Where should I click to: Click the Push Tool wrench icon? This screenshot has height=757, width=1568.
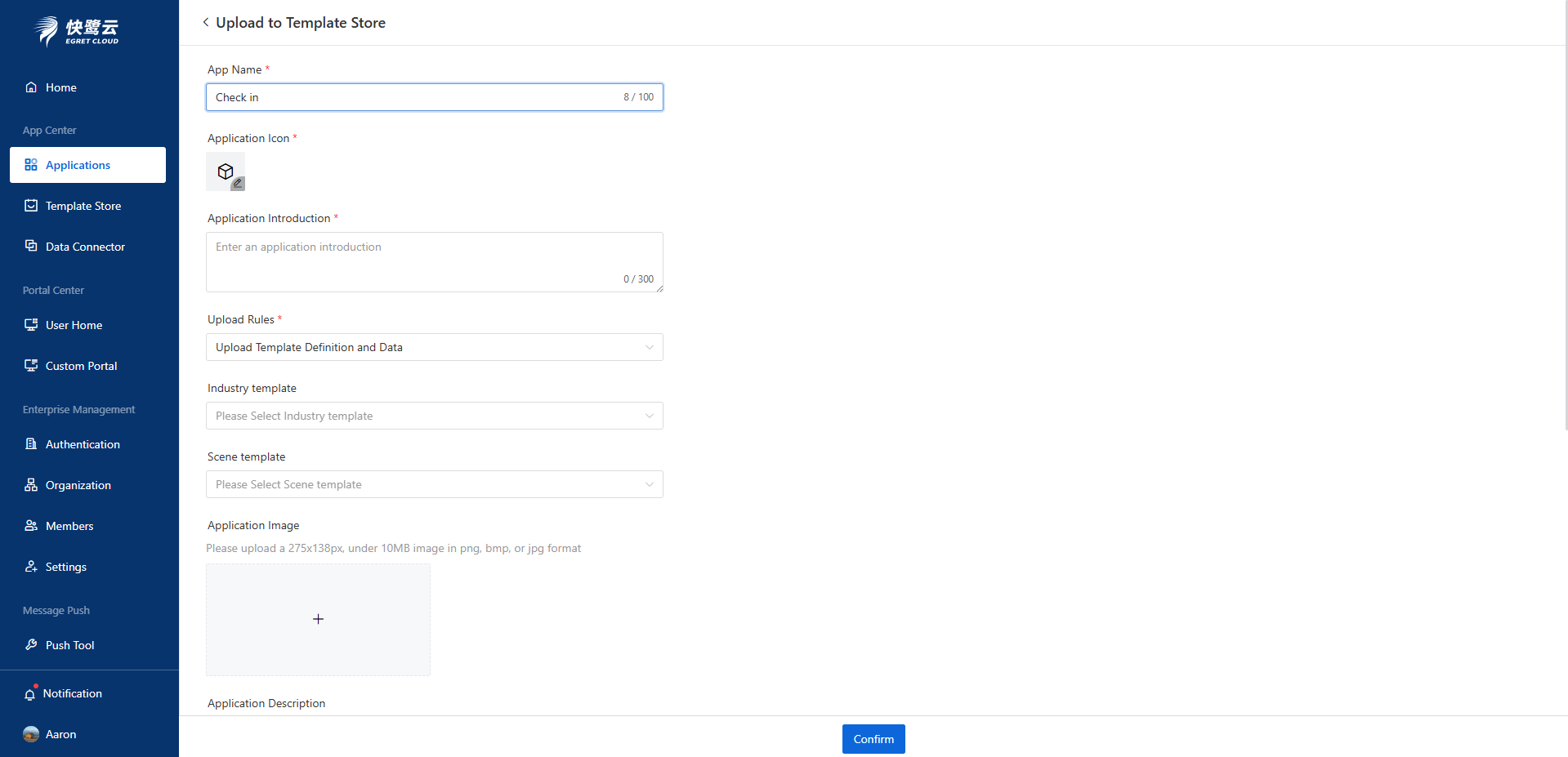point(31,645)
